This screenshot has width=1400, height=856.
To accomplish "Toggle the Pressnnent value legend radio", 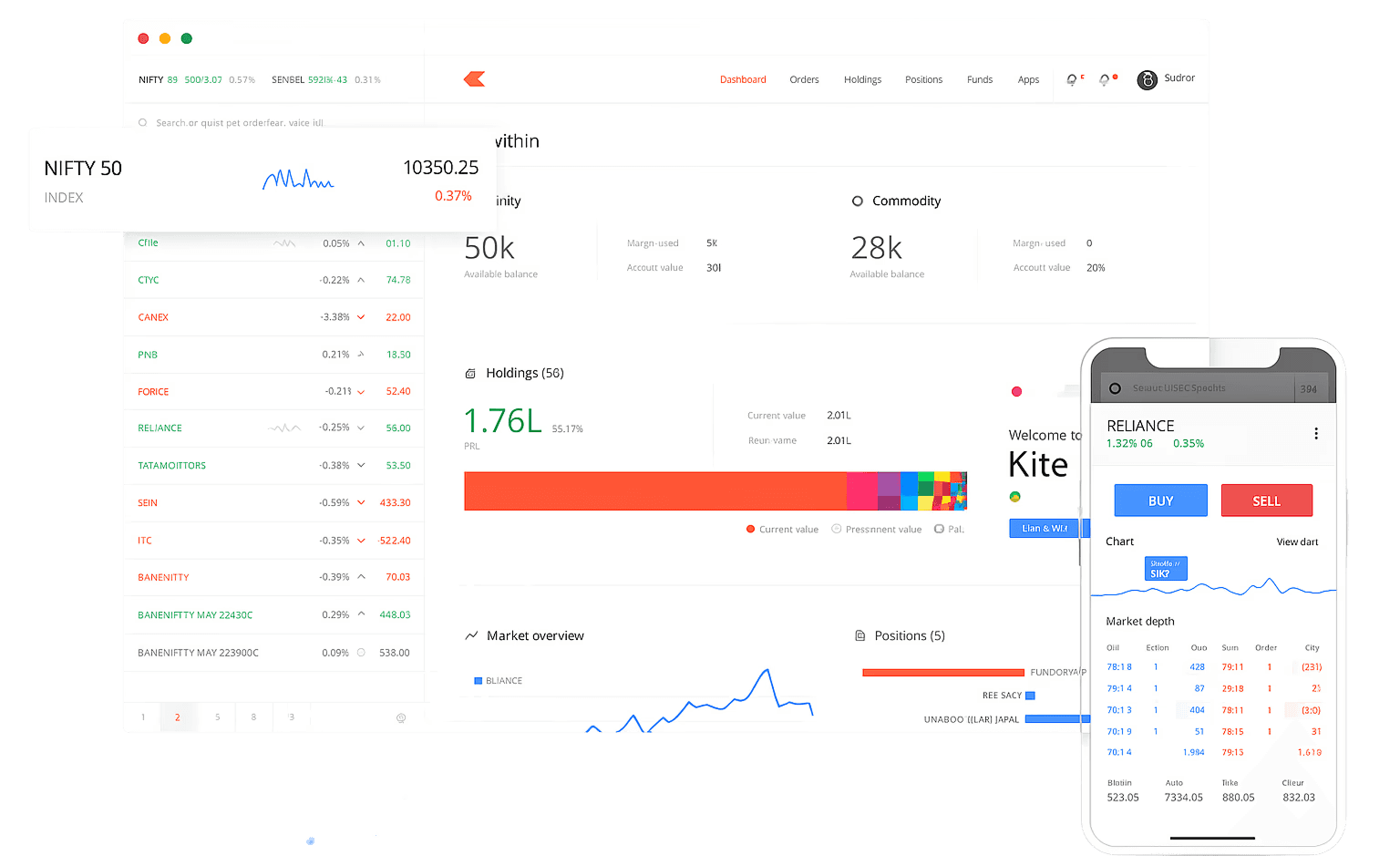I will coord(836,529).
